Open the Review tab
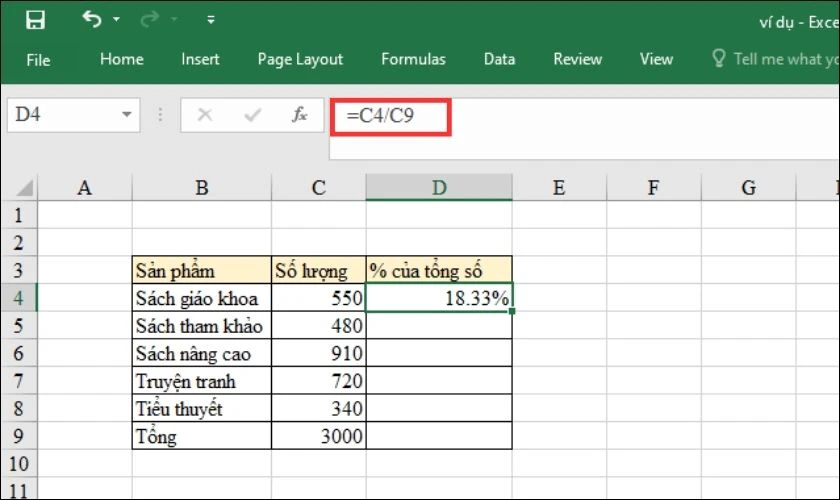 point(578,59)
